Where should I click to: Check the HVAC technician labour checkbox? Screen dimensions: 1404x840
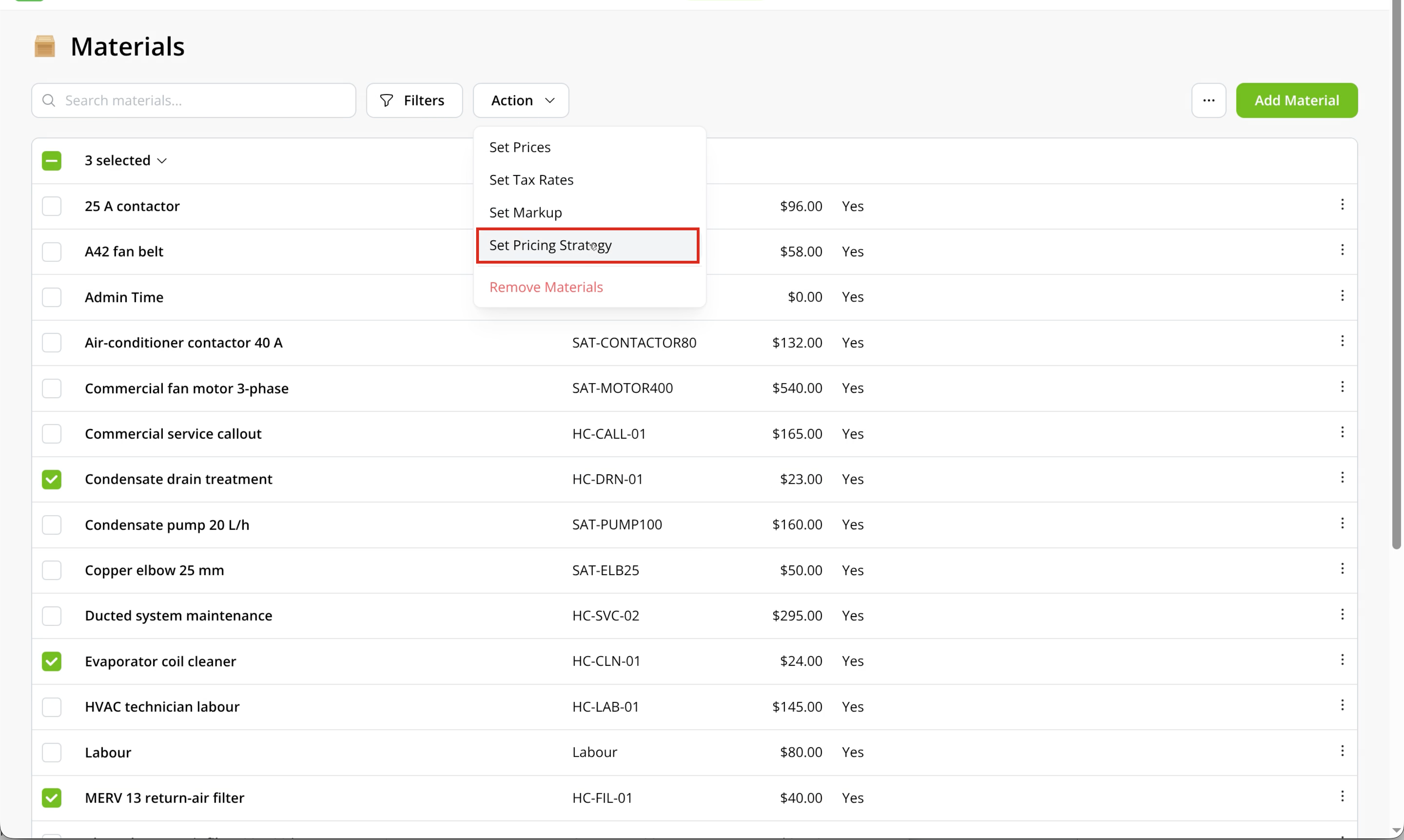[x=52, y=708]
